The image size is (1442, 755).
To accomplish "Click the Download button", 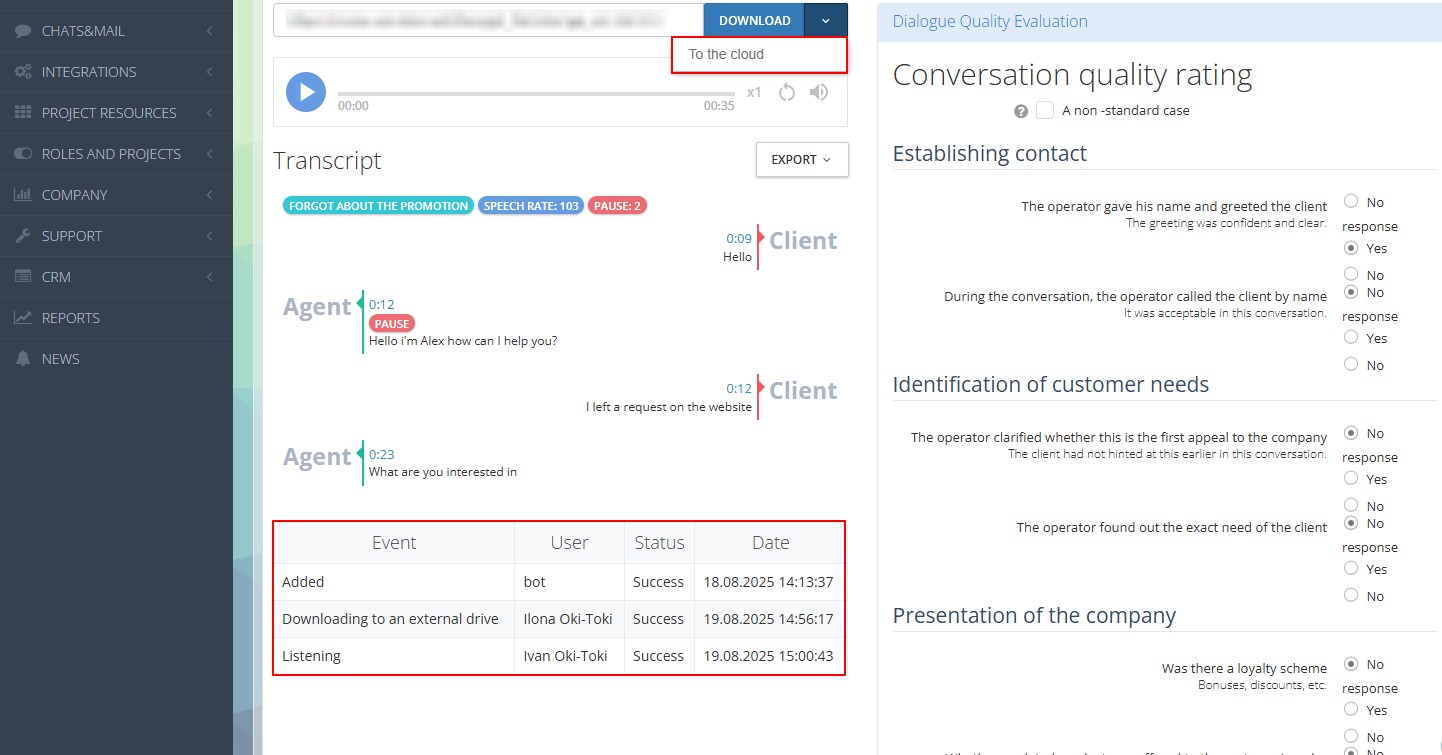I will click(754, 20).
